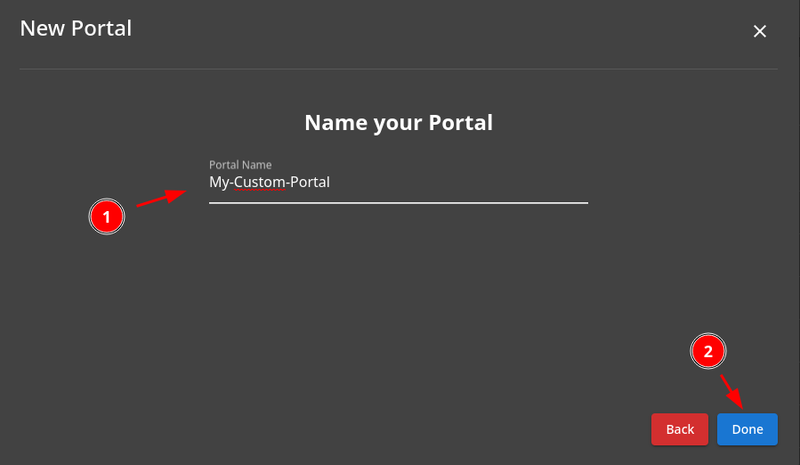Close the New Portal dialog
This screenshot has height=465, width=800.
[760, 31]
